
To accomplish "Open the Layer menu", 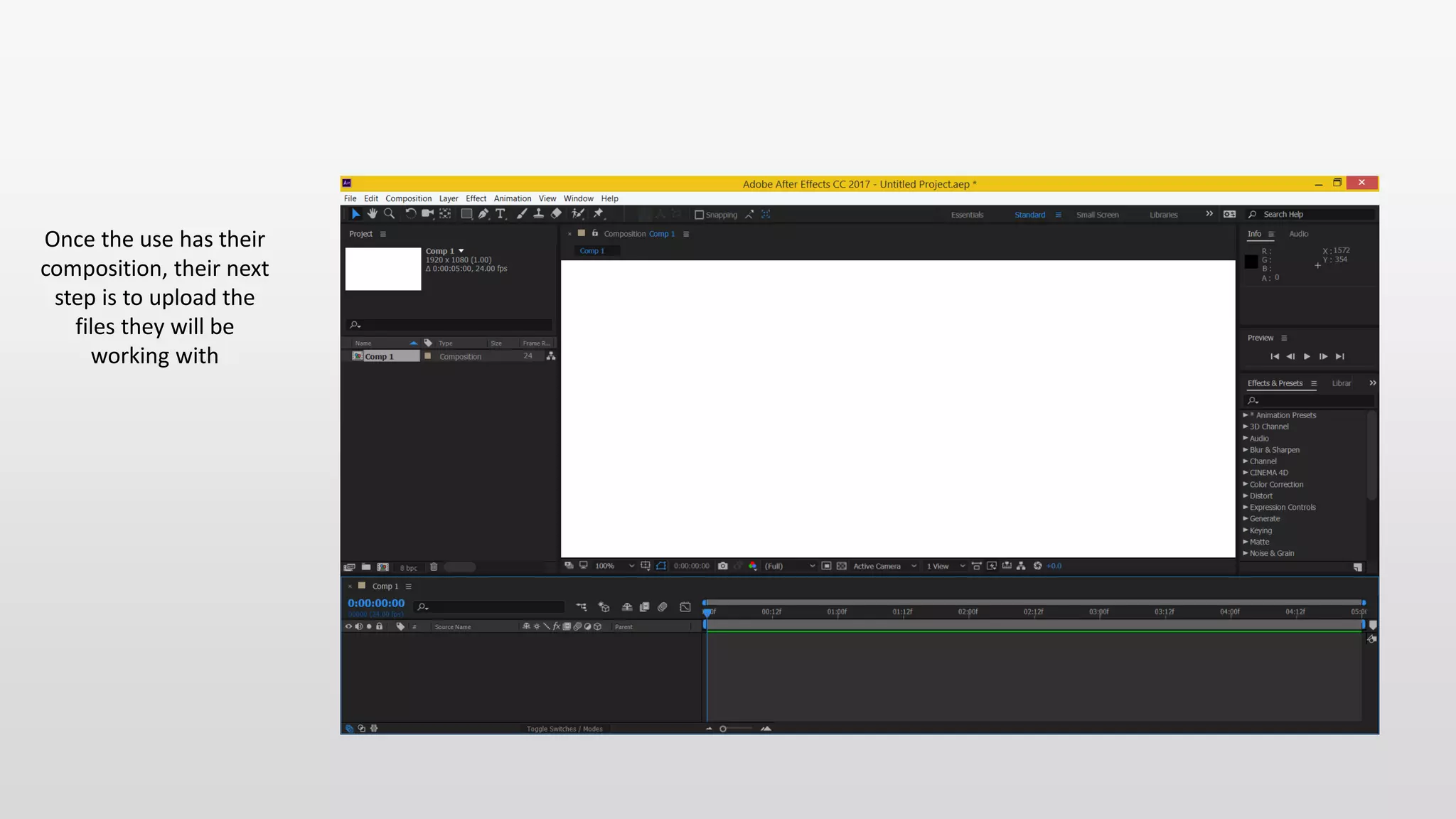I will tap(449, 199).
